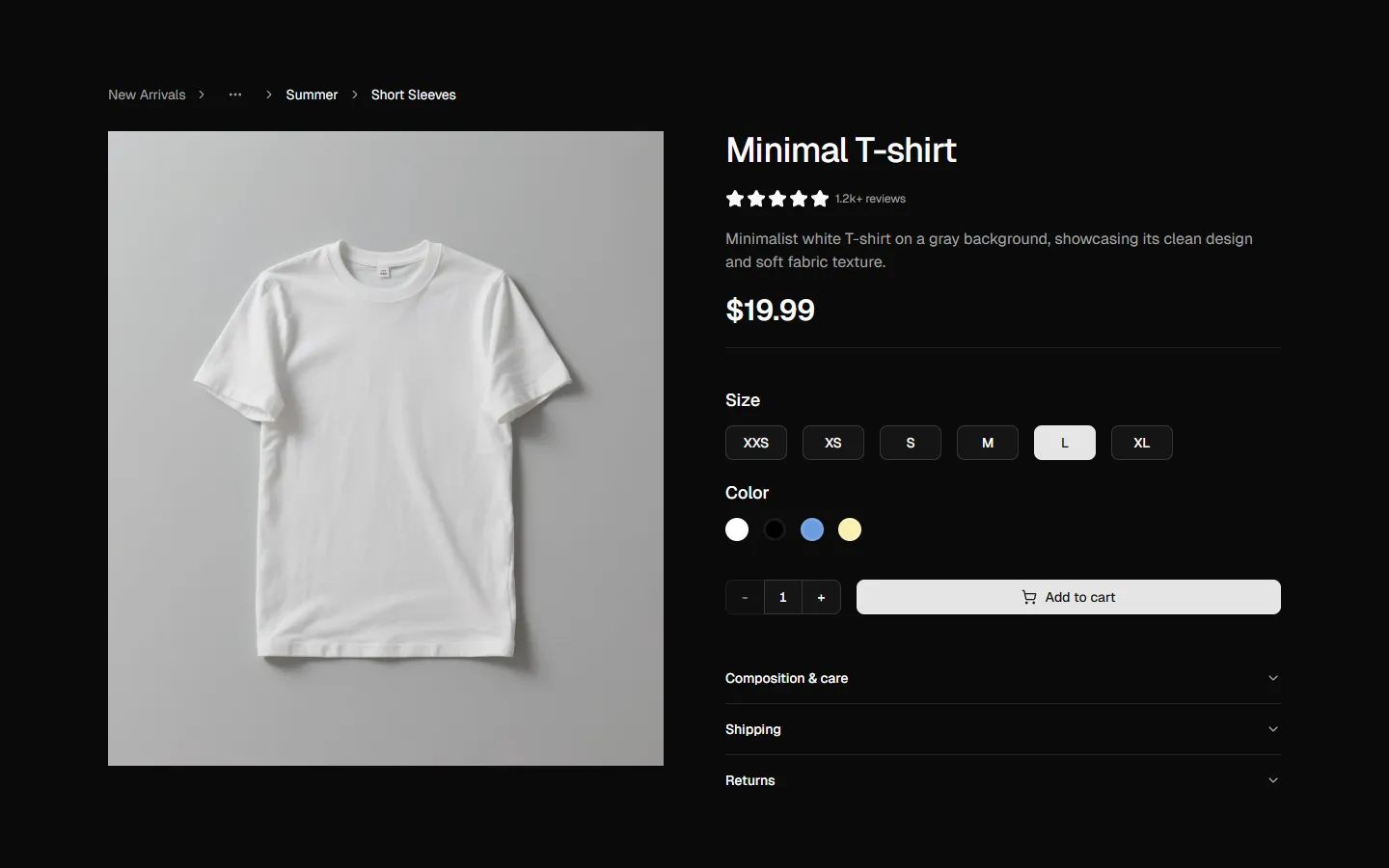Open the ellipsis in the breadcrumb trail
The width and height of the screenshot is (1389, 868).
234,95
